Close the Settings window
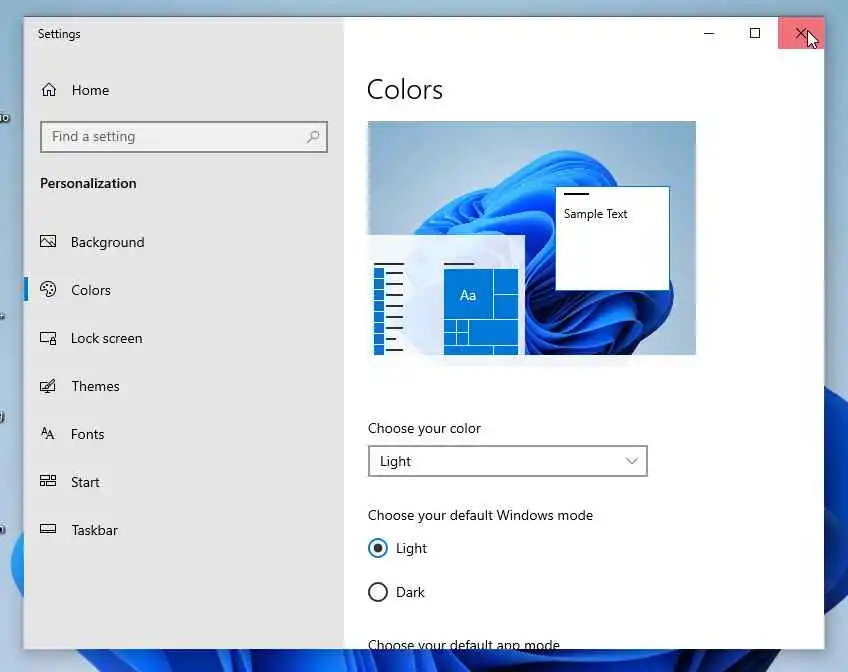848x672 pixels. pyautogui.click(x=801, y=34)
